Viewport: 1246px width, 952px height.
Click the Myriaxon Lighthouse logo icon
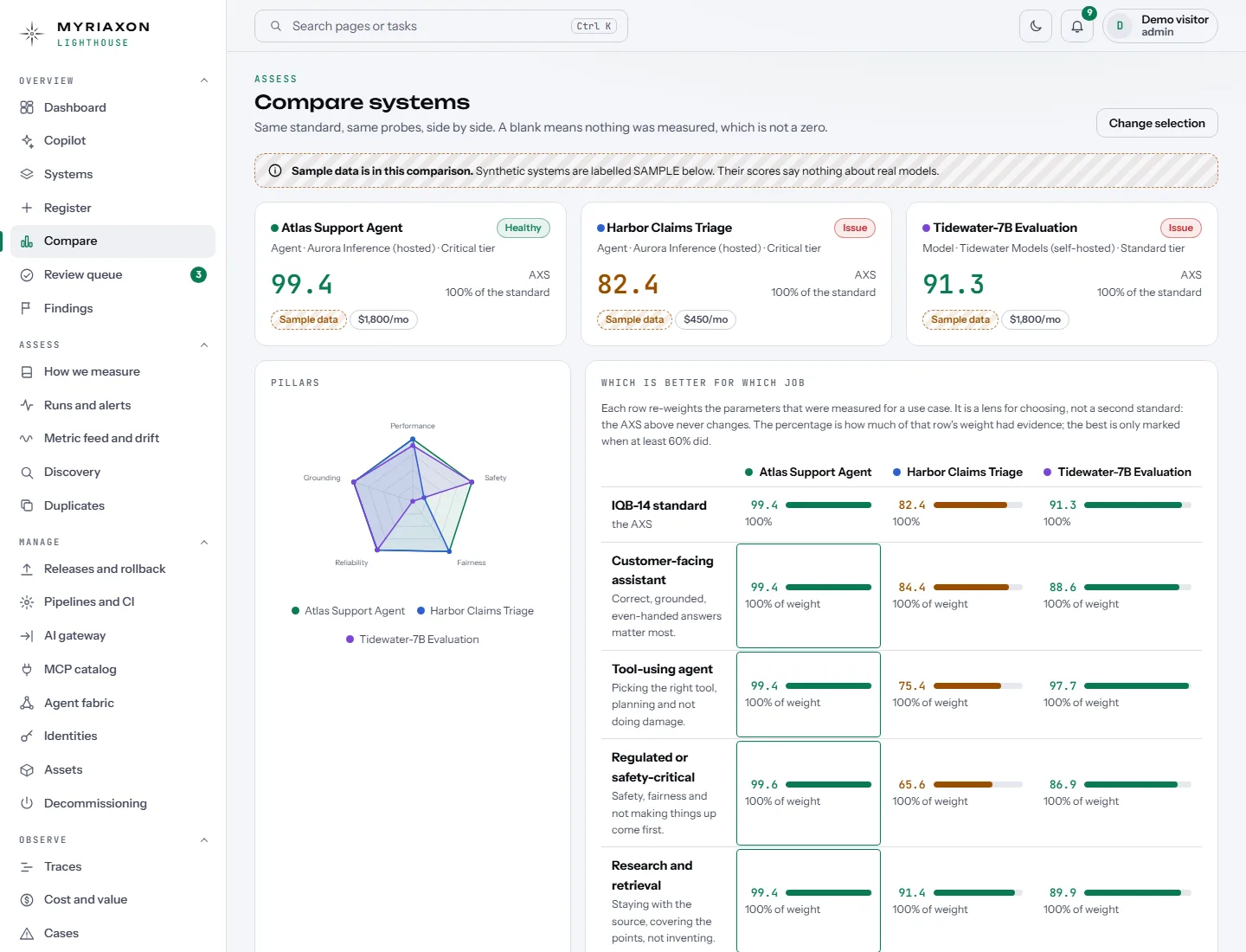pos(32,34)
